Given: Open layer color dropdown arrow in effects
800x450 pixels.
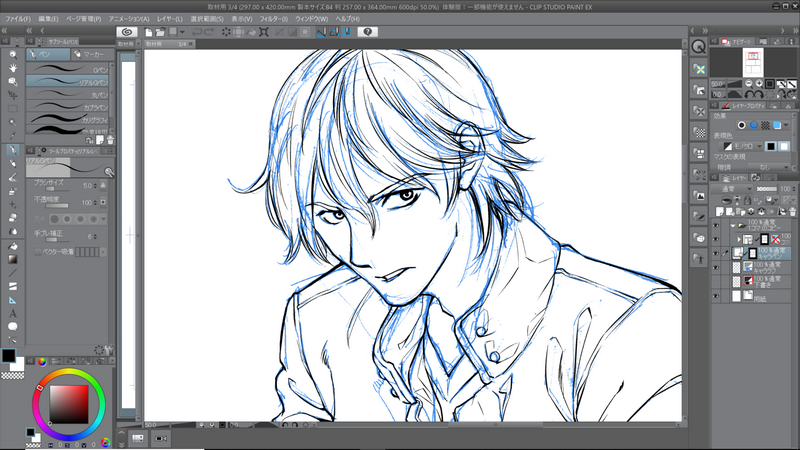Looking at the screenshot, I should point(786,125).
